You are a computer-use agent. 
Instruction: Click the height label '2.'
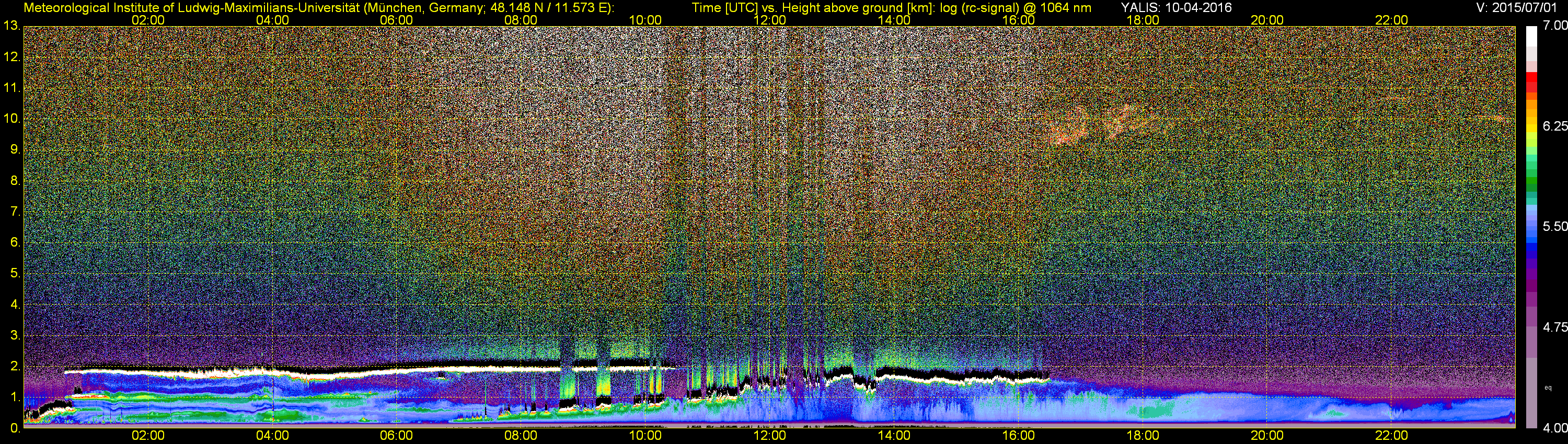click(15, 366)
